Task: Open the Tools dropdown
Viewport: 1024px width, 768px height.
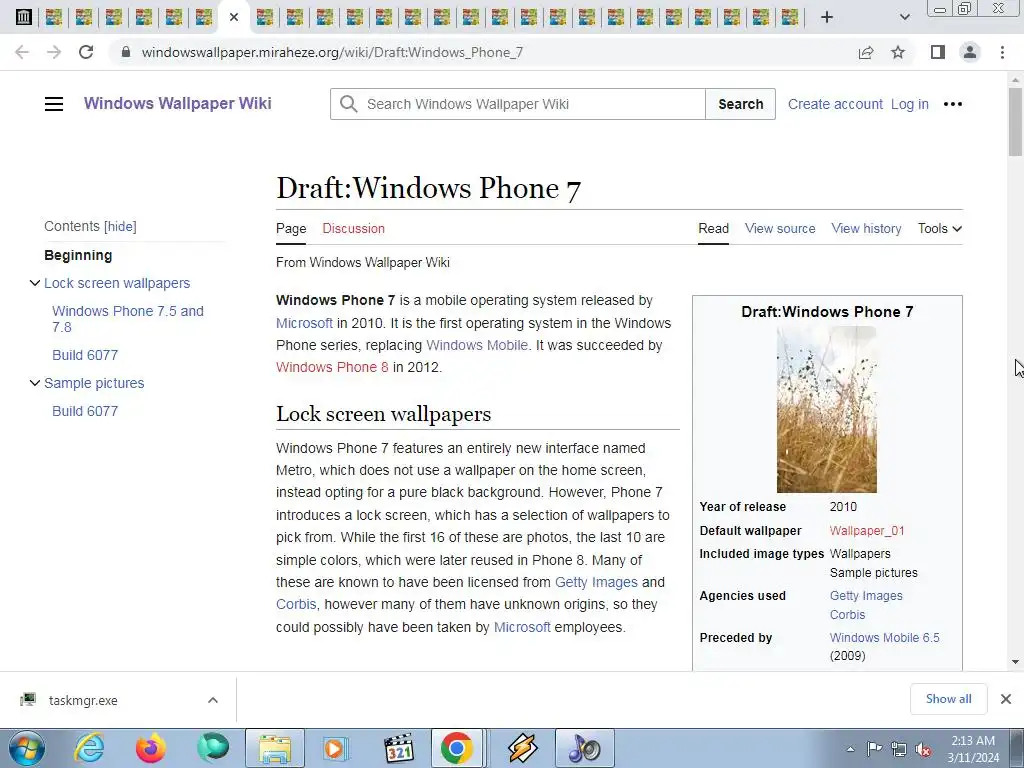Action: [x=939, y=229]
